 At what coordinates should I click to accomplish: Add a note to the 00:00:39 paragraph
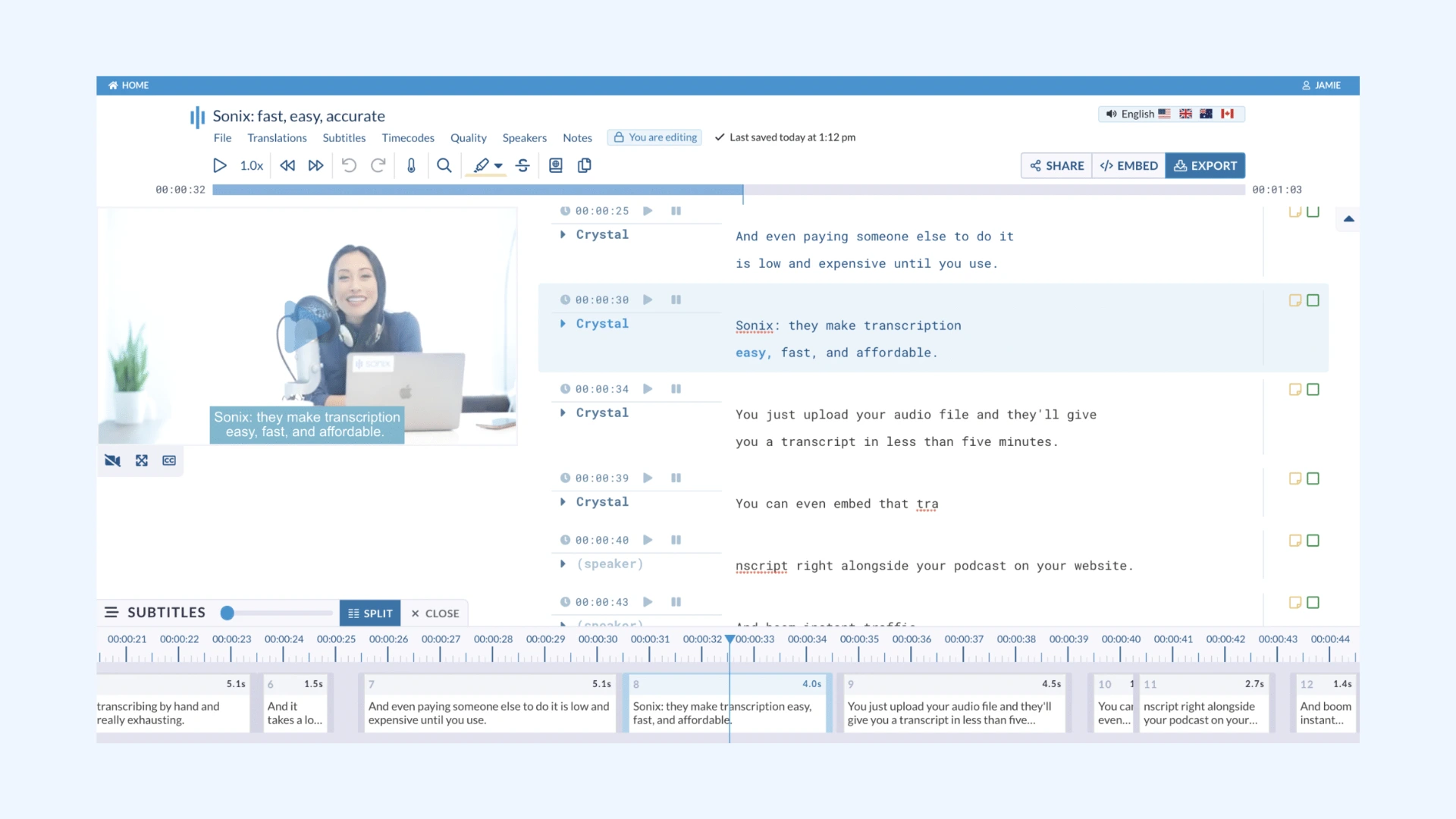(1295, 479)
